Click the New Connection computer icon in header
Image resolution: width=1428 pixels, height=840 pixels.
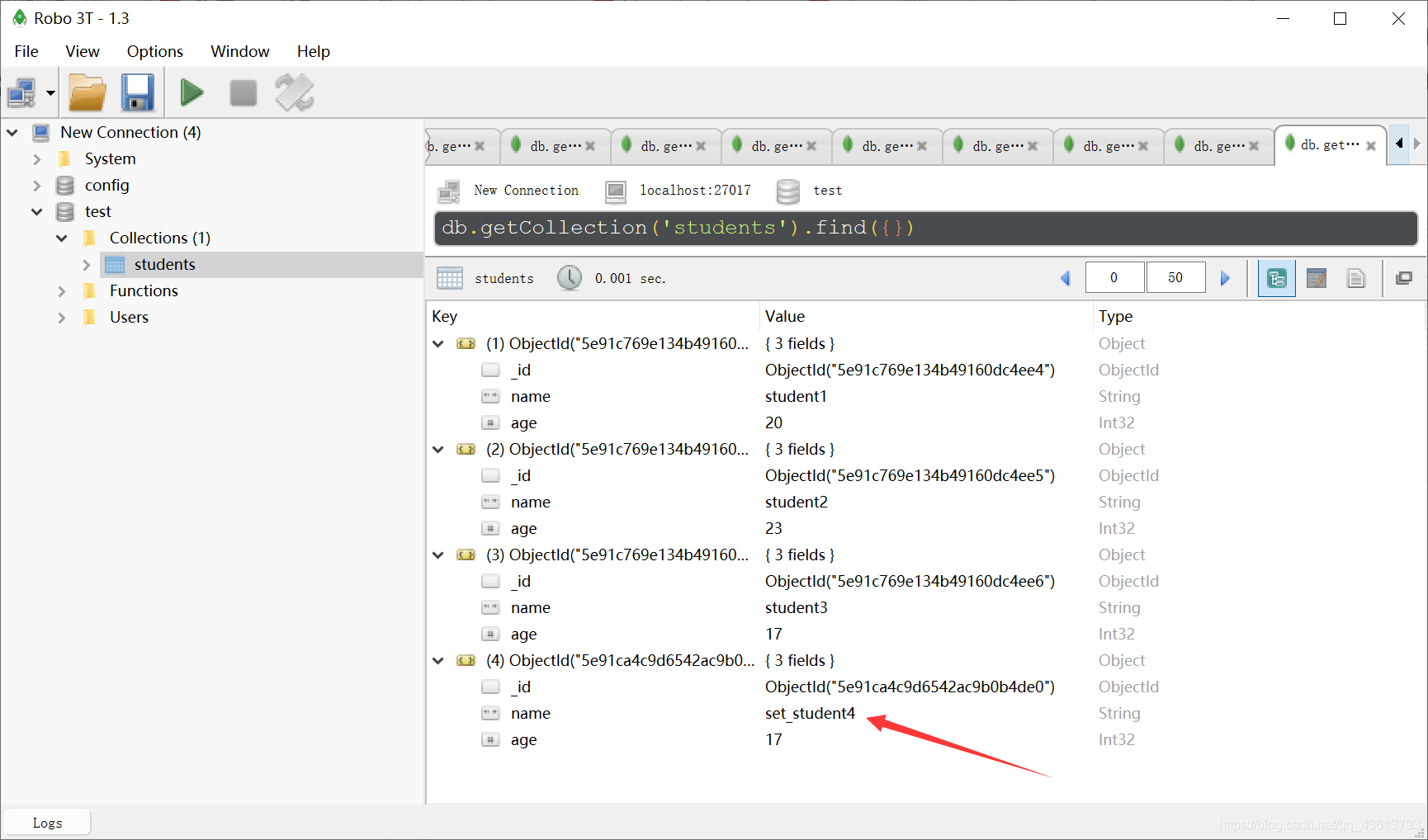point(449,191)
